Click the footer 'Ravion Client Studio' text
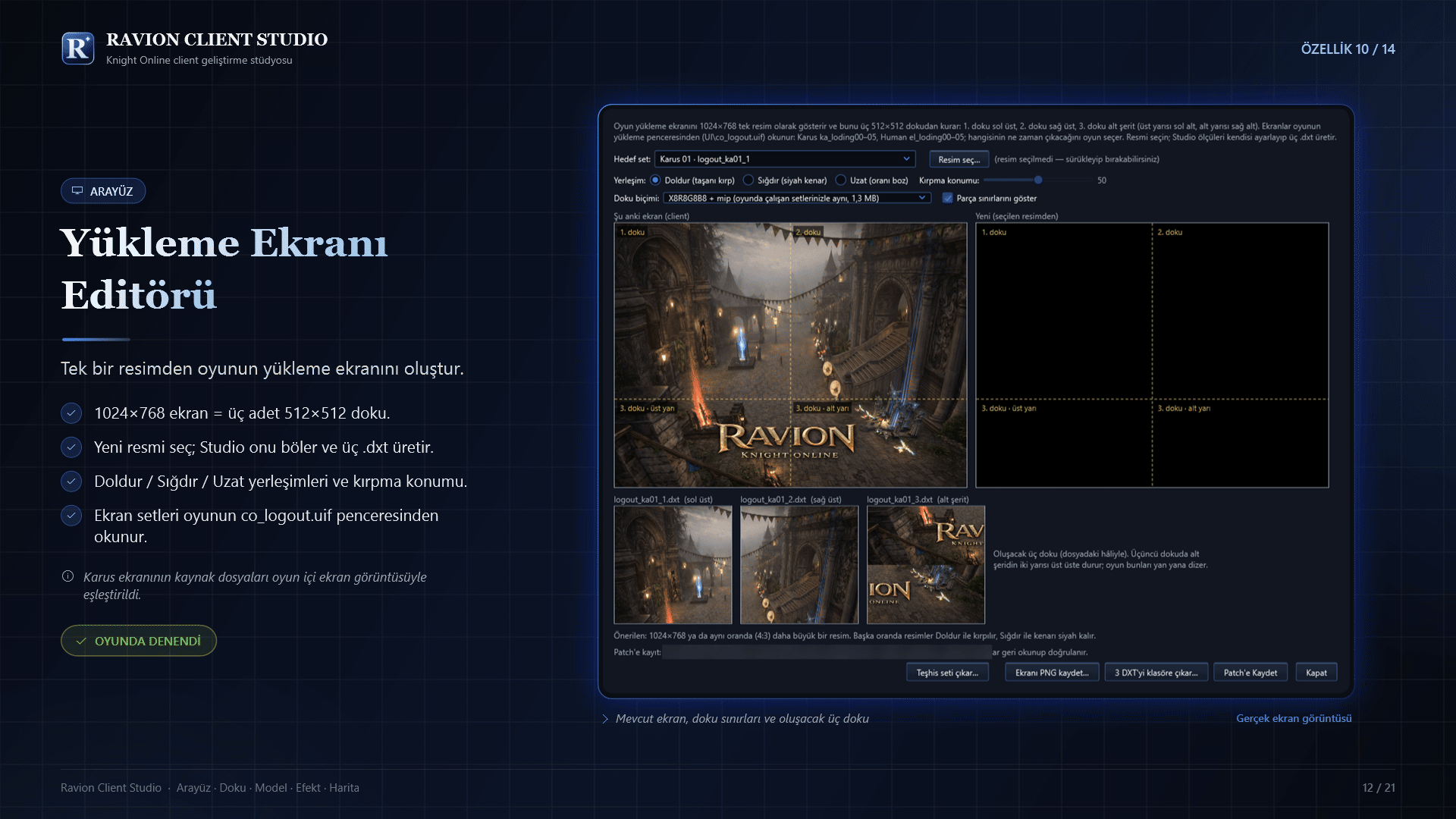1456x819 pixels. pyautogui.click(x=111, y=788)
